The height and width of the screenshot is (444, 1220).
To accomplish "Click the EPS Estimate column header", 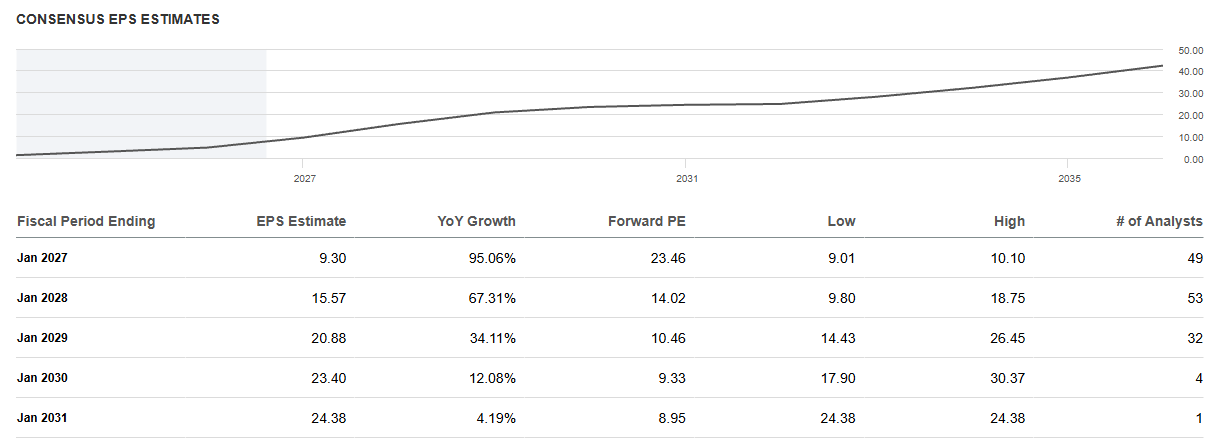I will (x=302, y=221).
